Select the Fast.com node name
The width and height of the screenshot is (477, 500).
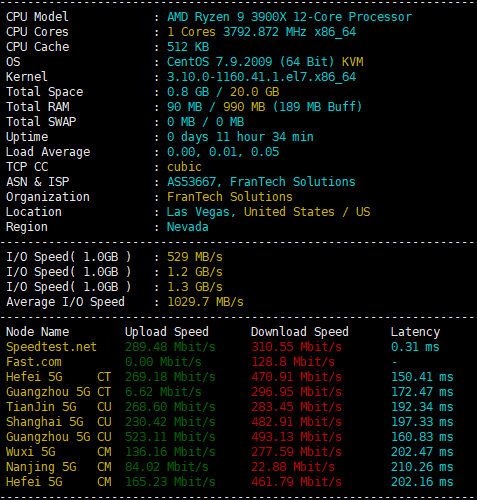[x=34, y=362]
